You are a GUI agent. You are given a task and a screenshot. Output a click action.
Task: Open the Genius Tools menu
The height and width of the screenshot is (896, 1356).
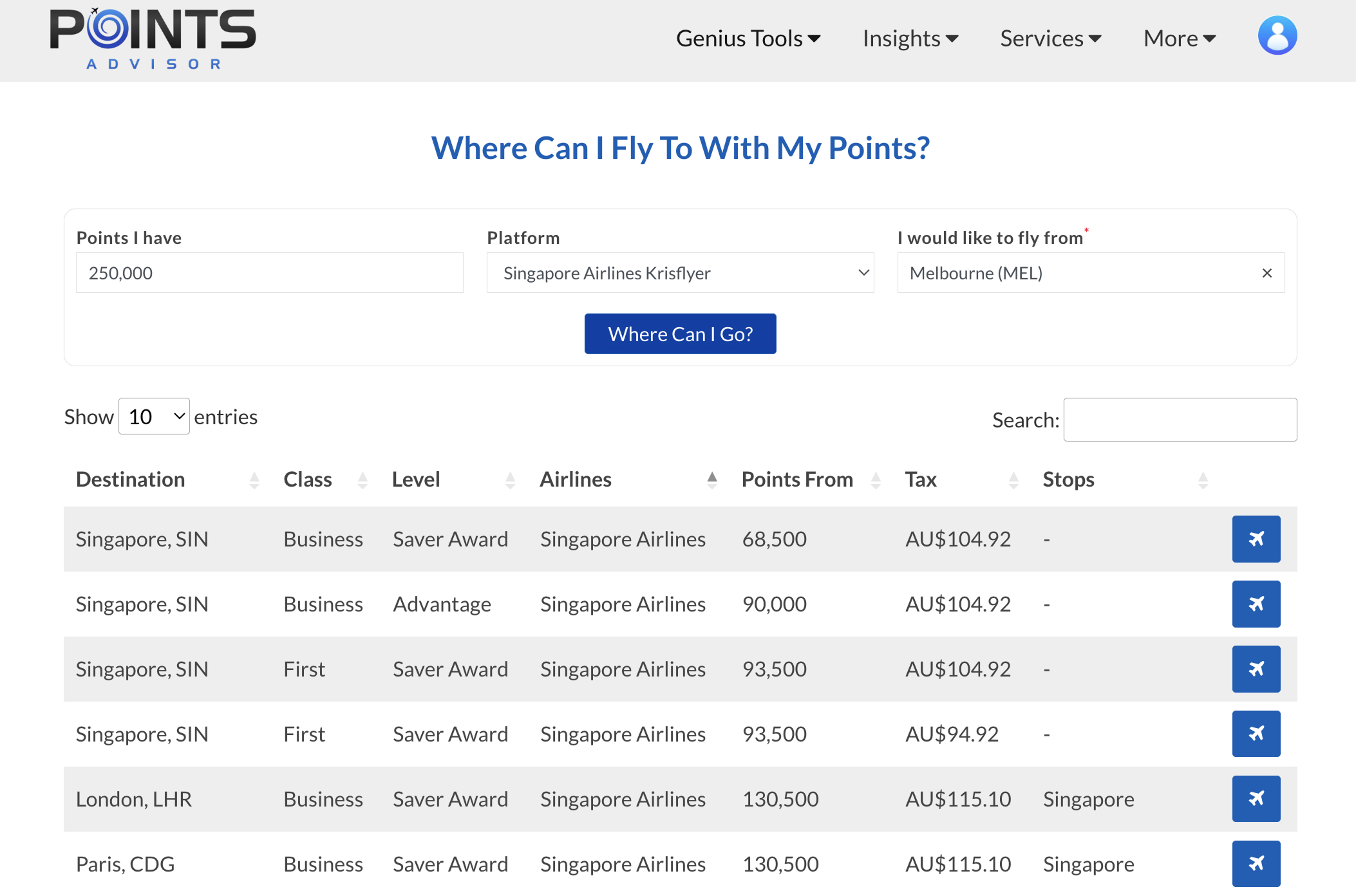coord(748,39)
